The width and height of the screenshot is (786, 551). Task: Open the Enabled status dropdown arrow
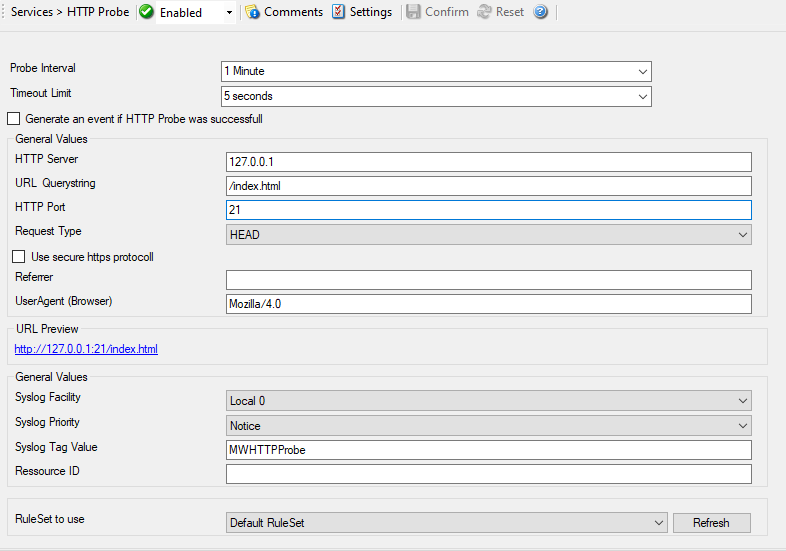[x=230, y=13]
